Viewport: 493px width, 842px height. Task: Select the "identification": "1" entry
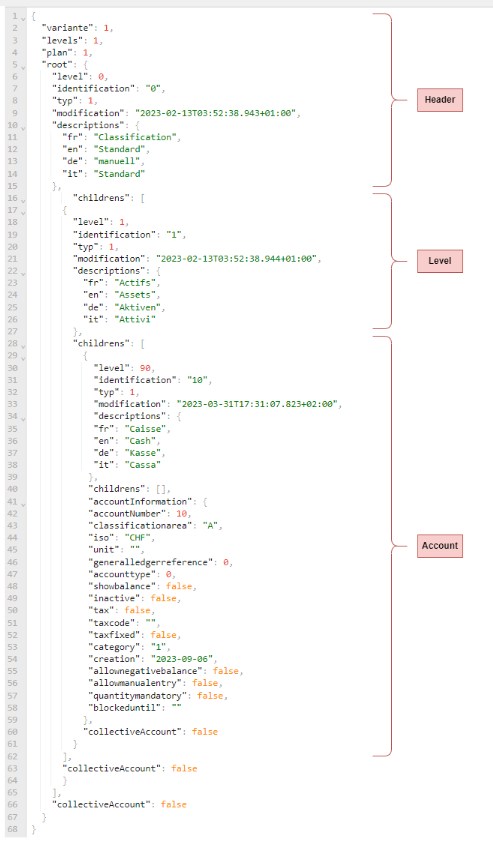[129, 234]
